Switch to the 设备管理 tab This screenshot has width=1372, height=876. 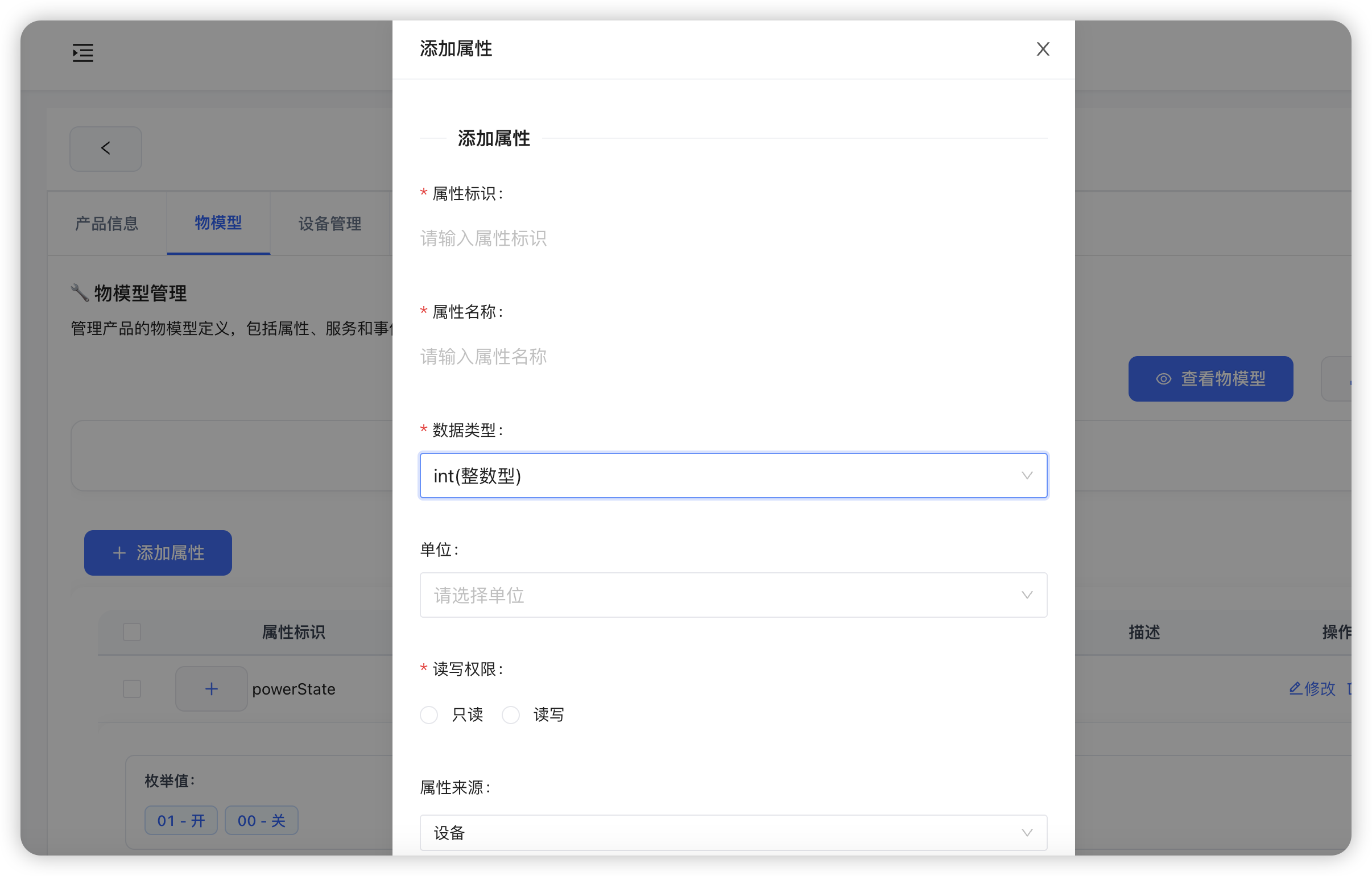pos(329,224)
